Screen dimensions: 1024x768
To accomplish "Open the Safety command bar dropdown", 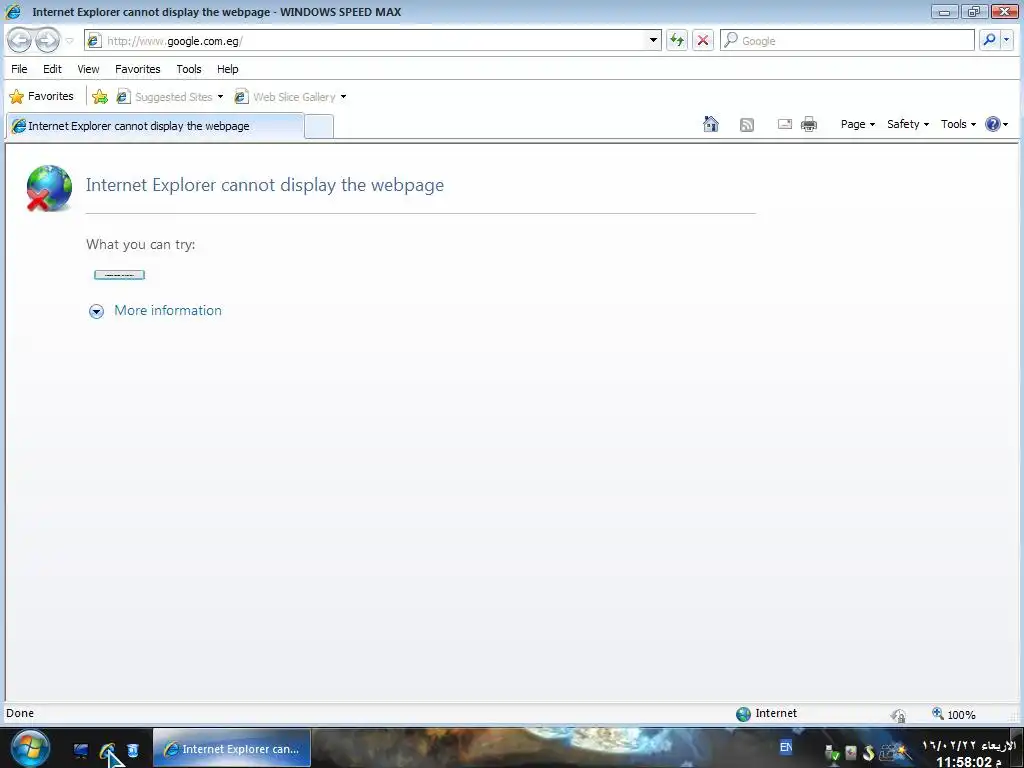I will [908, 124].
